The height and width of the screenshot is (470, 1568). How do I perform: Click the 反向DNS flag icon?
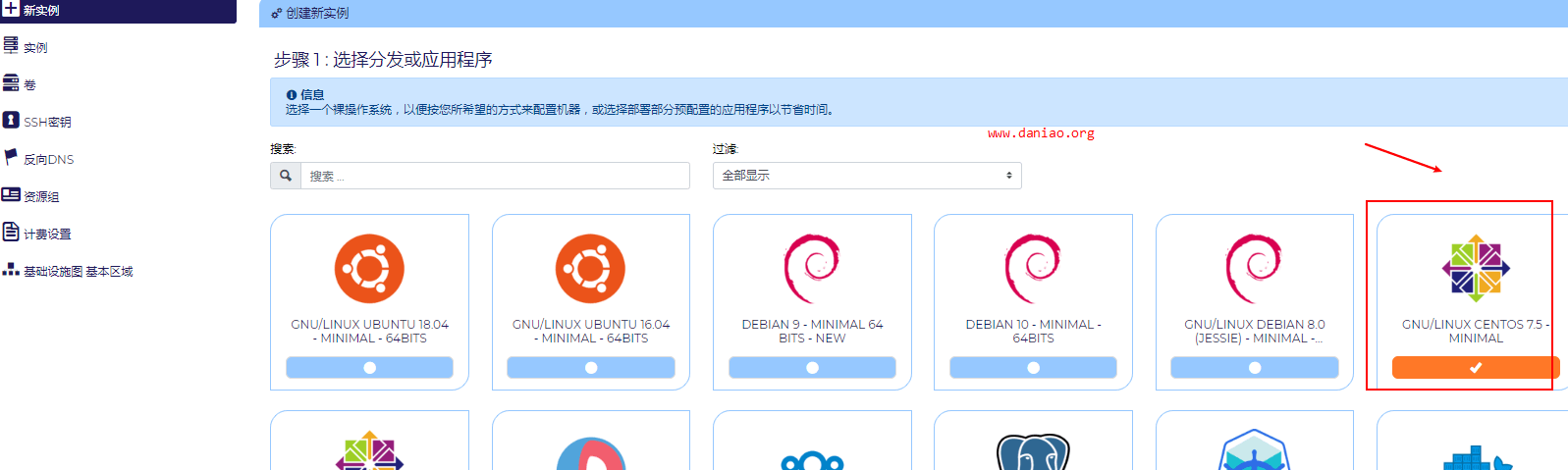11,157
